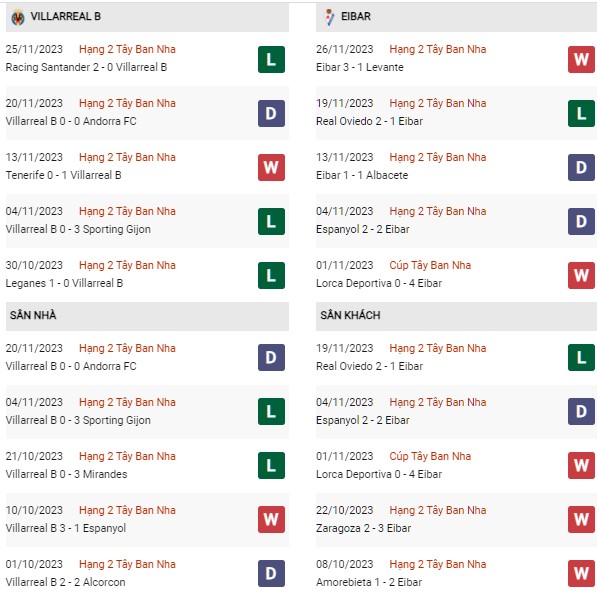This screenshot has height=597, width=597.
Task: Open the VILLARREAL B team header
Action: pyautogui.click(x=147, y=18)
